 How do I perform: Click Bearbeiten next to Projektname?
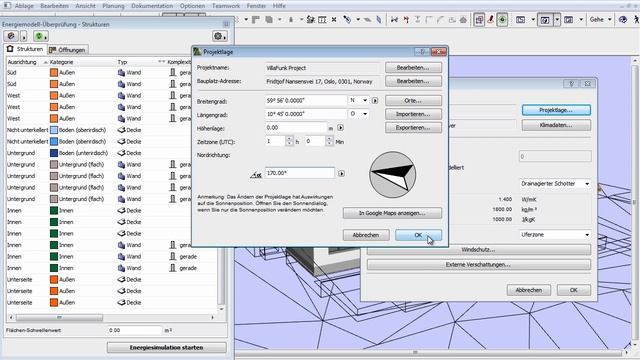pos(413,68)
